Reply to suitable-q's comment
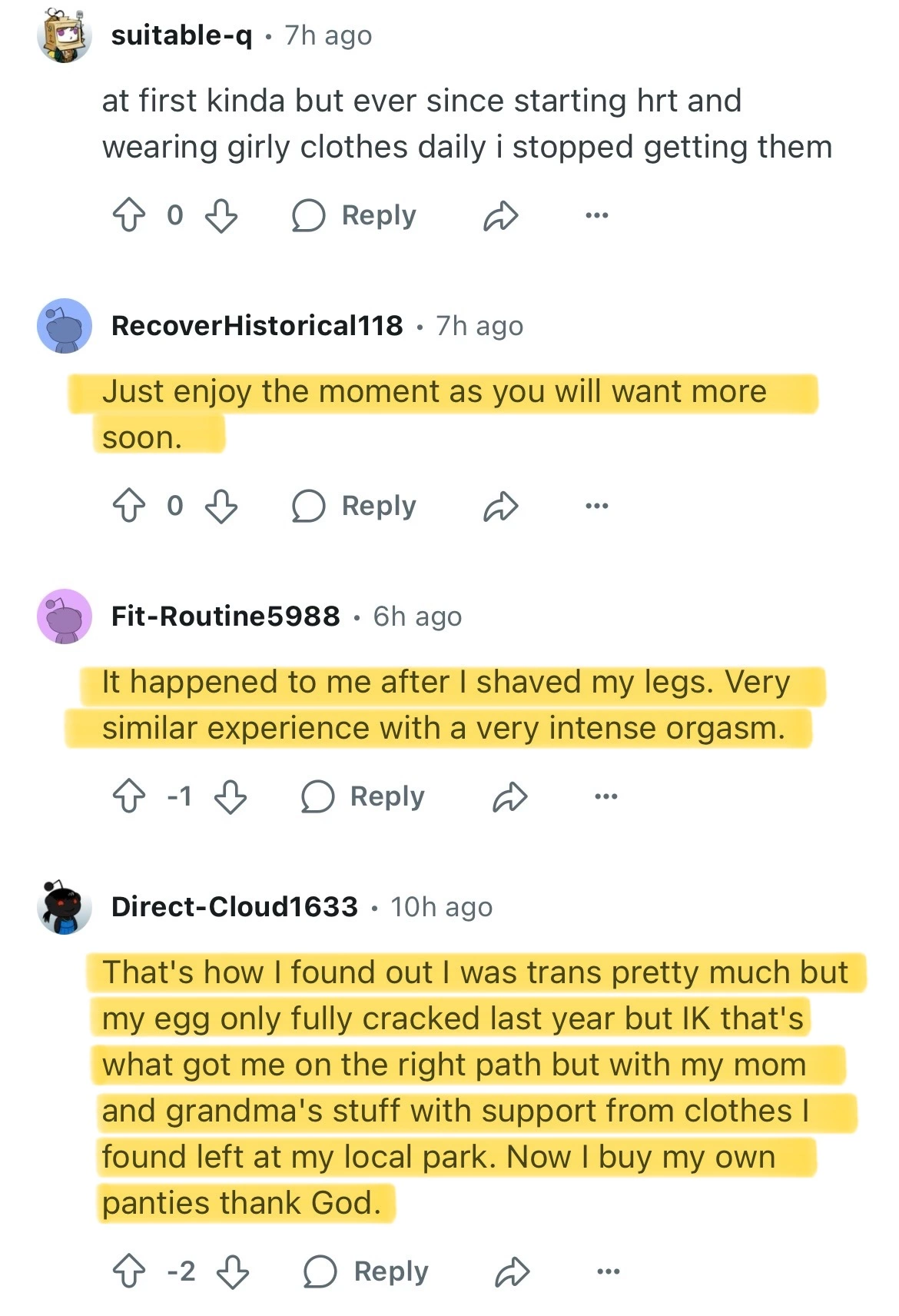The width and height of the screenshot is (899, 1316). pyautogui.click(x=355, y=215)
